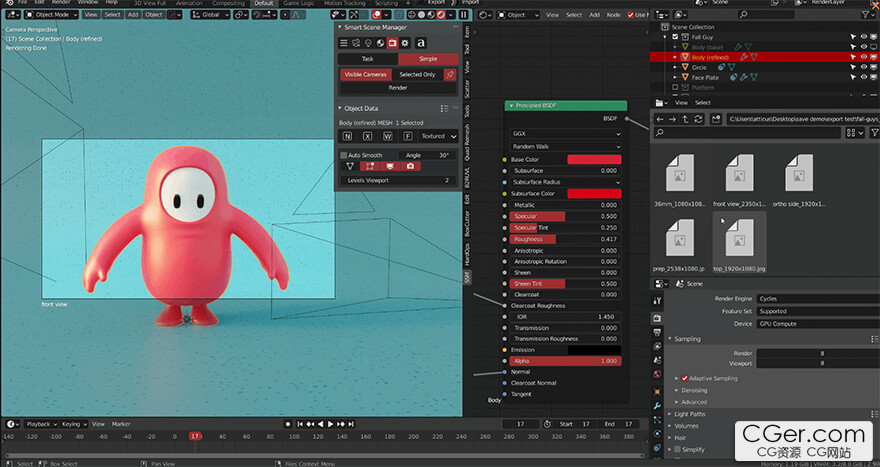The height and width of the screenshot is (467, 880).
Task: Click the Selected Only button
Action: coord(417,74)
